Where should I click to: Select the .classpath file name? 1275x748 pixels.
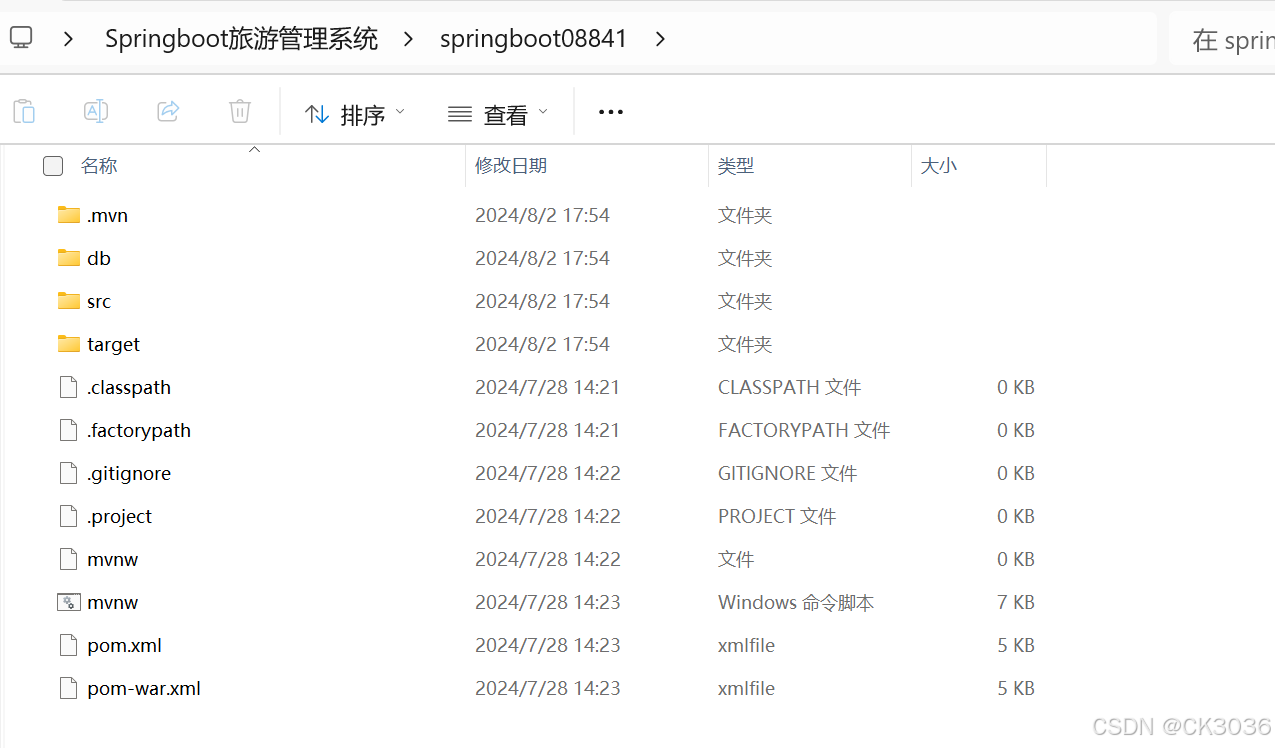[x=129, y=388]
